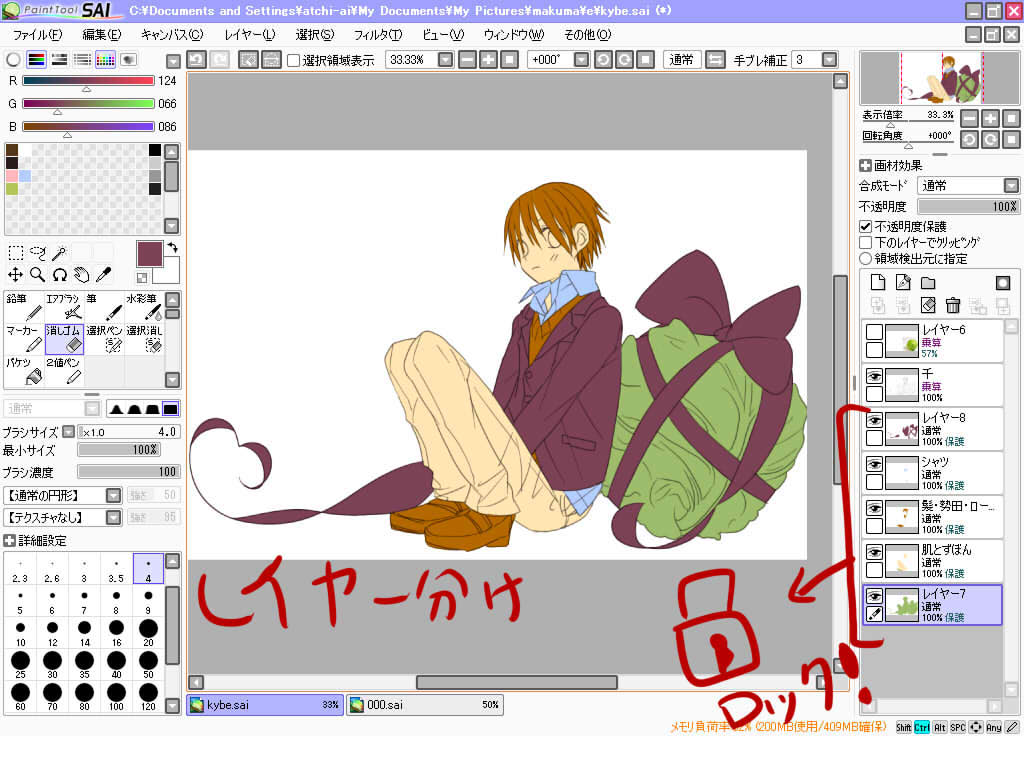The image size is (1024, 768).
Task: Select the 水彩筆 watercolor tool
Action: click(x=144, y=307)
